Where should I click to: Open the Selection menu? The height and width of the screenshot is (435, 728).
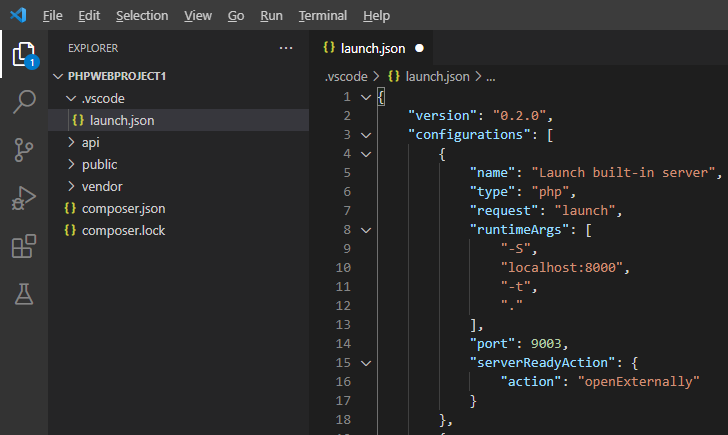click(x=142, y=16)
